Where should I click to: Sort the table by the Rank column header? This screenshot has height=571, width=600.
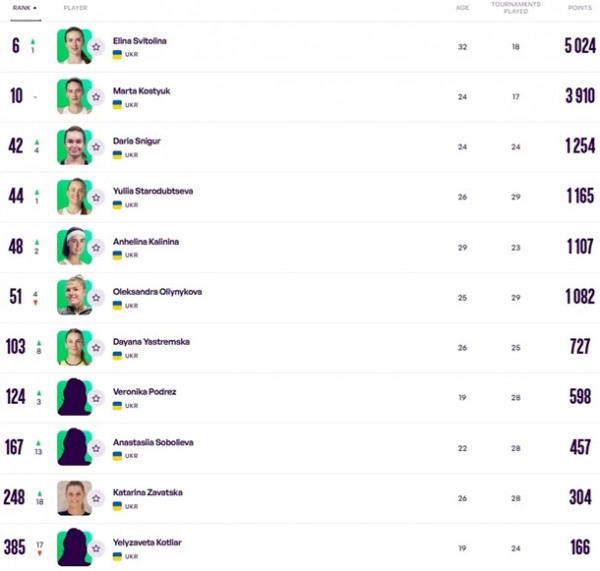[24, 8]
